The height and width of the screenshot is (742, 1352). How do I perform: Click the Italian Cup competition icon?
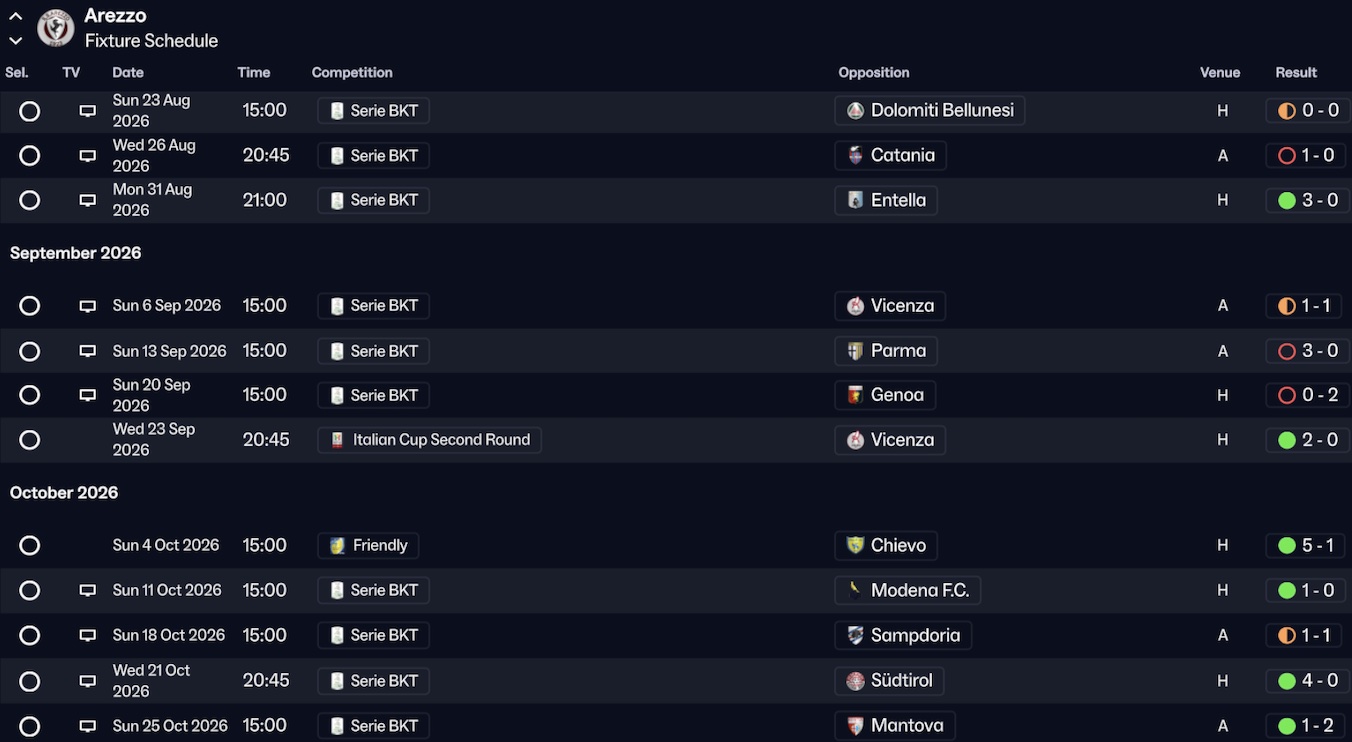tap(337, 440)
